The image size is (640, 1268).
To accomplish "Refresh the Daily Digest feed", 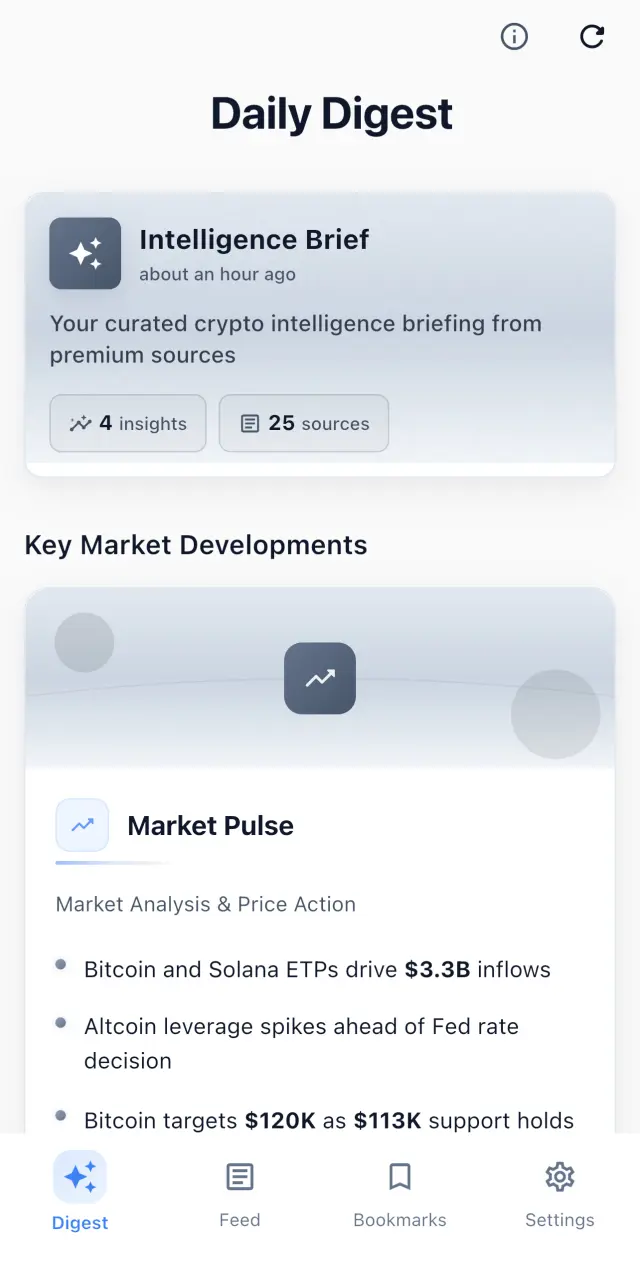I will [592, 37].
